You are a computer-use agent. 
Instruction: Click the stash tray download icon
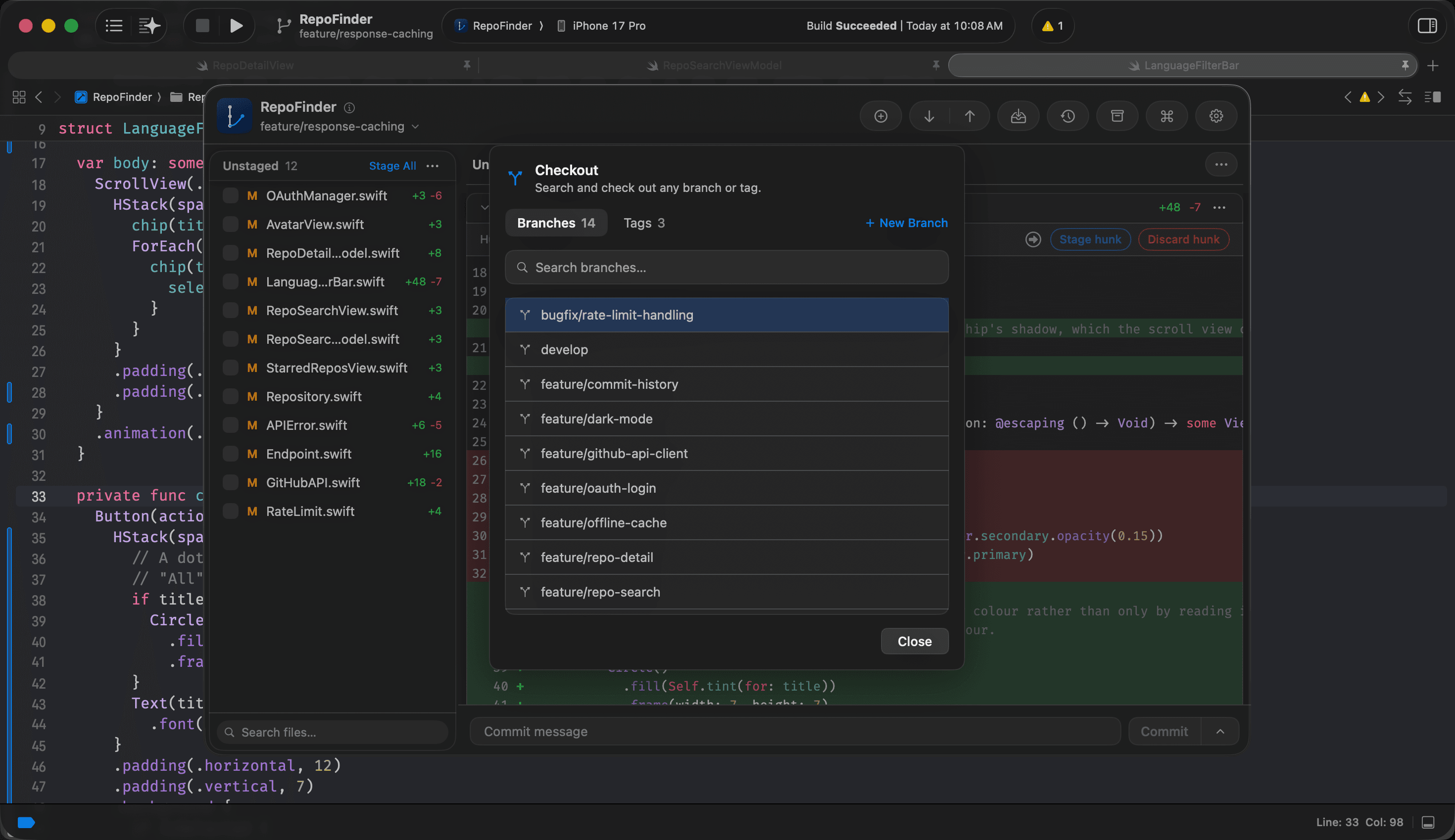1018,116
